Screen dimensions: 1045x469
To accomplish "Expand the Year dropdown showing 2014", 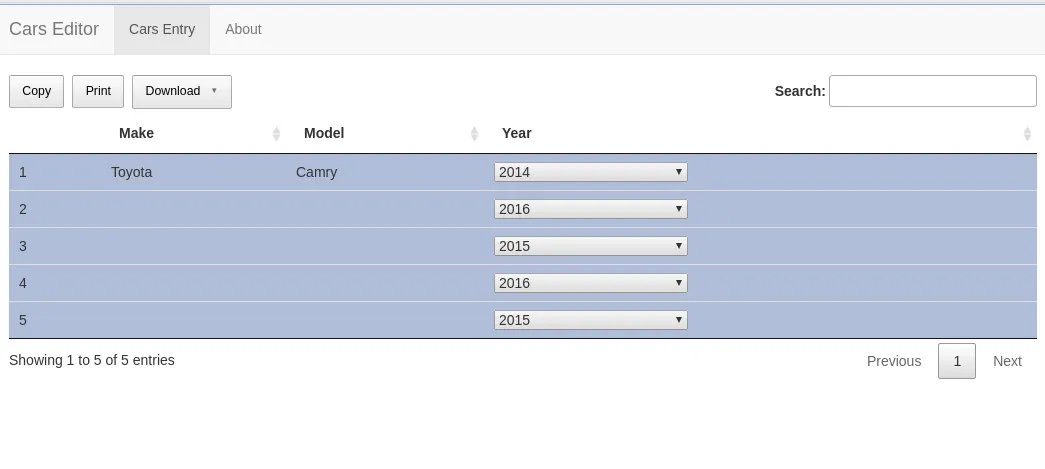I will click(590, 172).
